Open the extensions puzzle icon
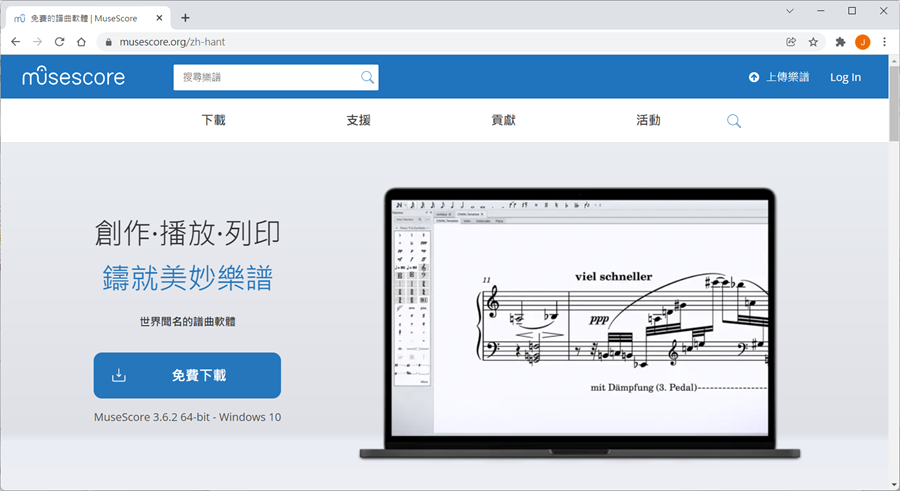Viewport: 900px width, 491px height. [840, 42]
